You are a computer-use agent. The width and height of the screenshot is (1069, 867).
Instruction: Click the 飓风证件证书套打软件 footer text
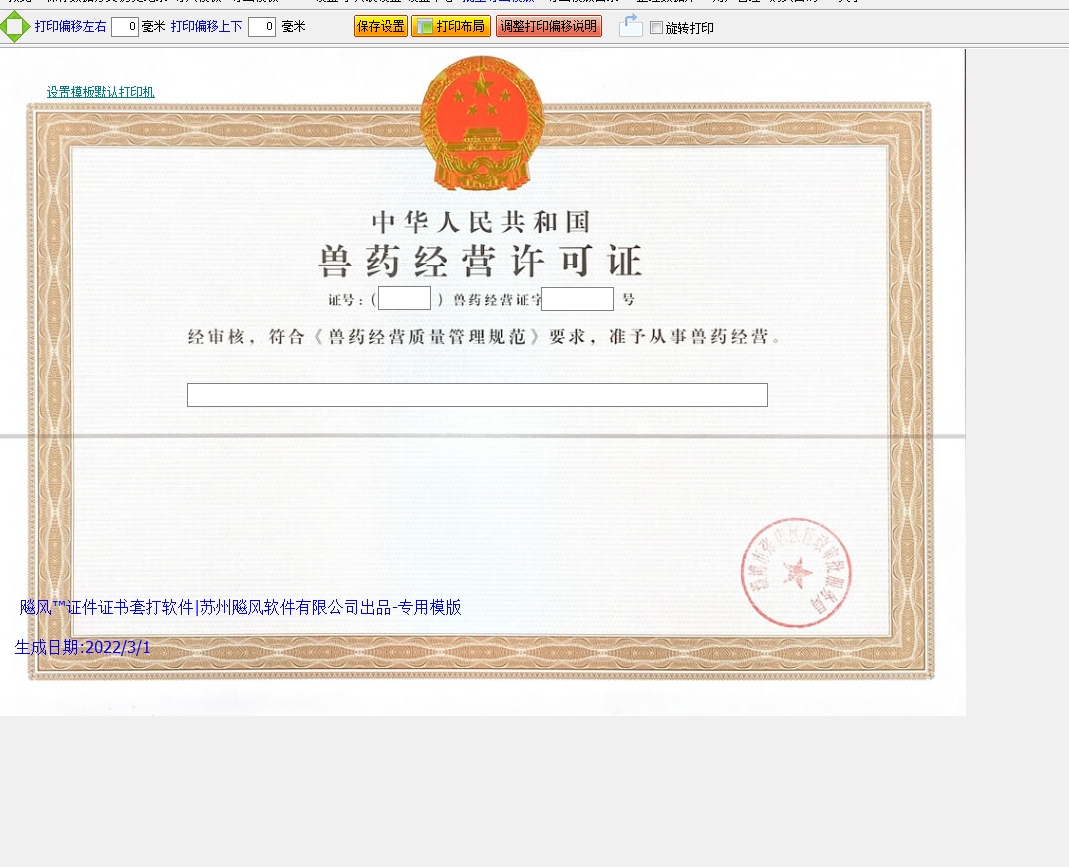pyautogui.click(x=240, y=607)
